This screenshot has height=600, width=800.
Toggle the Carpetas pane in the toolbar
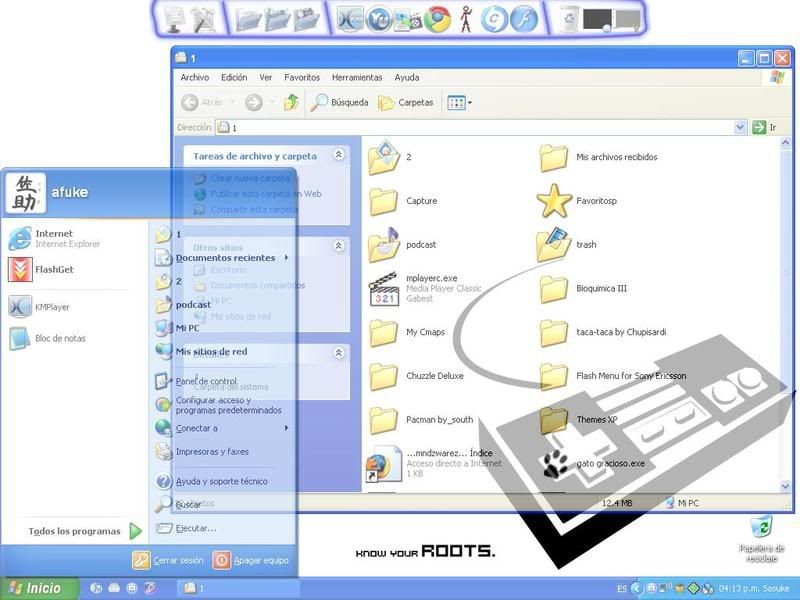pyautogui.click(x=406, y=103)
